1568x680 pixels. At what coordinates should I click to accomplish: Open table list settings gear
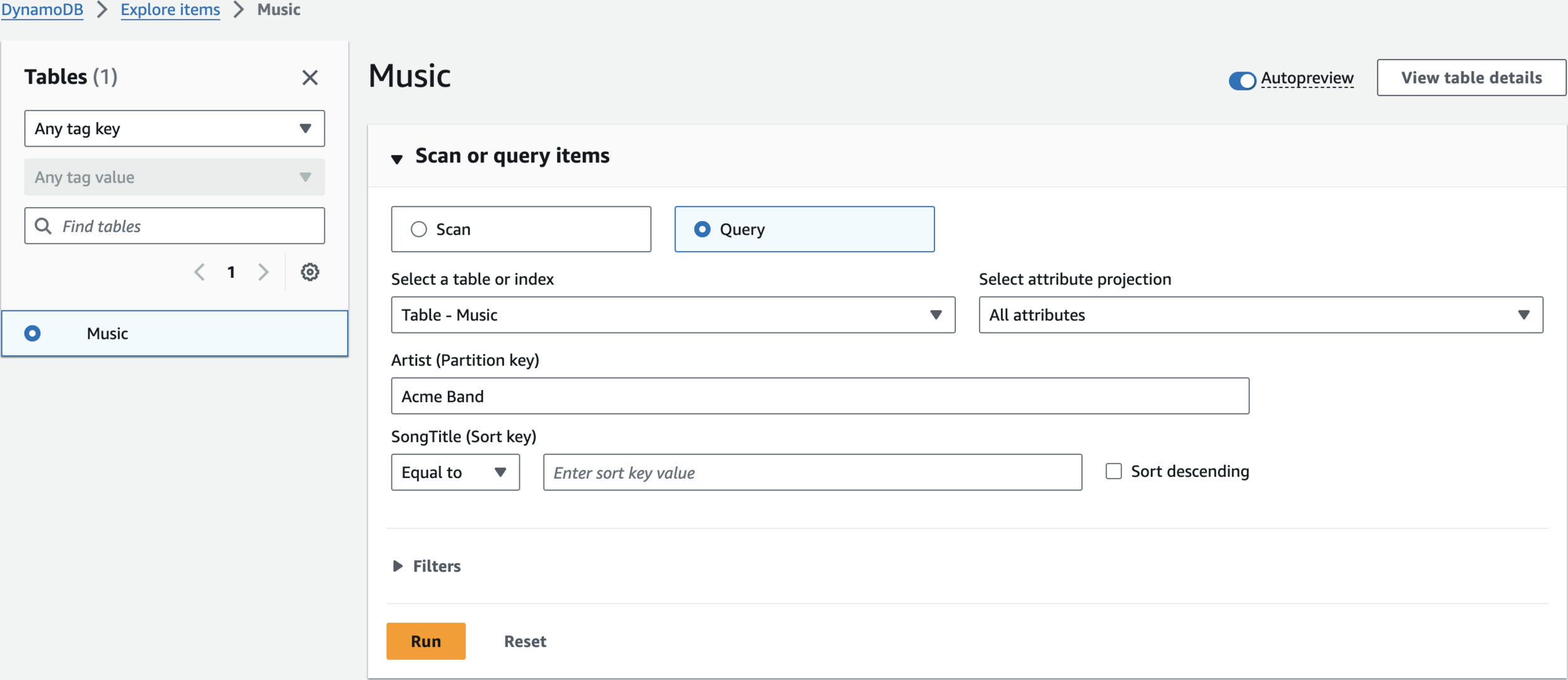click(310, 272)
